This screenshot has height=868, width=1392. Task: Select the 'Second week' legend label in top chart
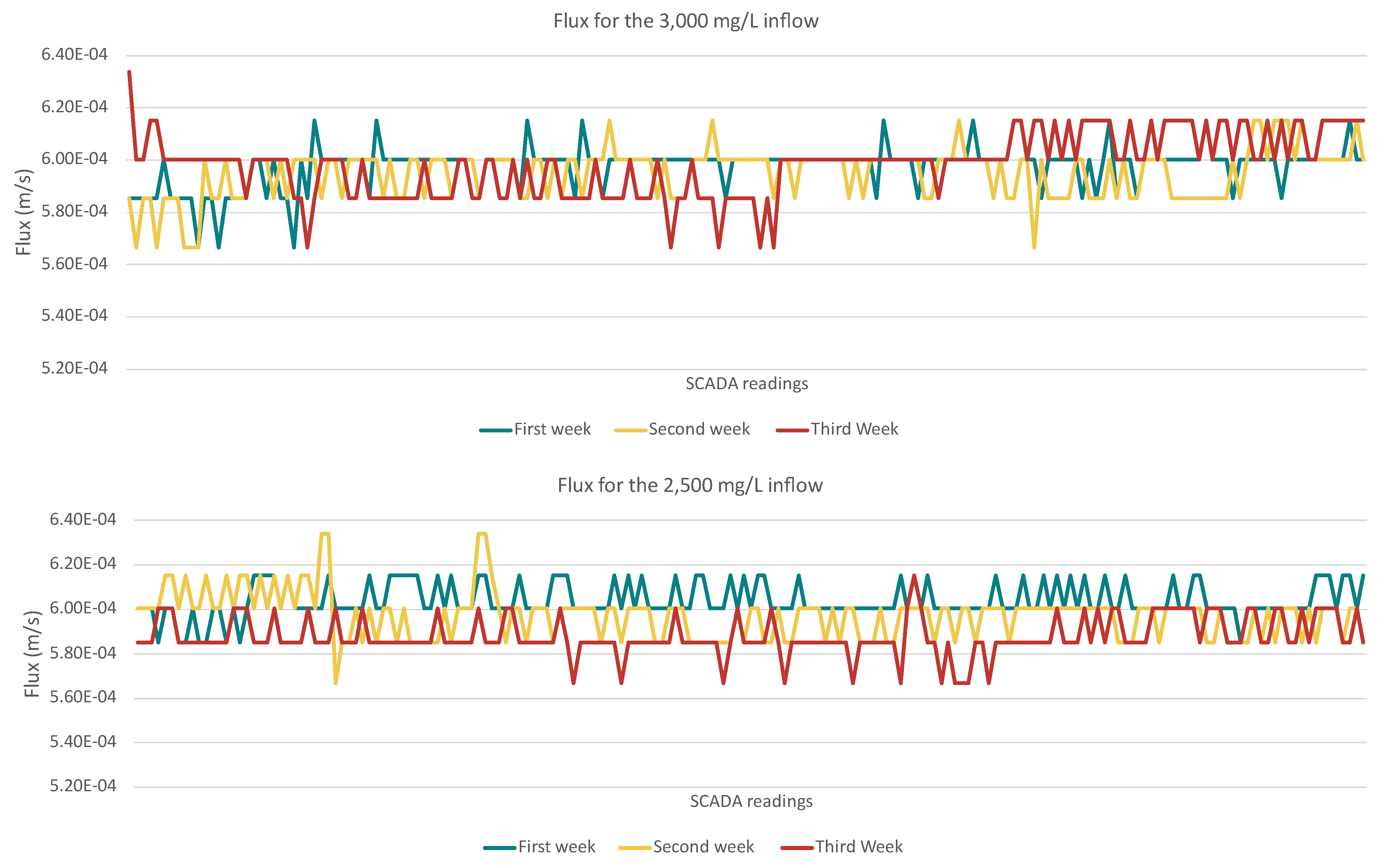pos(699,430)
